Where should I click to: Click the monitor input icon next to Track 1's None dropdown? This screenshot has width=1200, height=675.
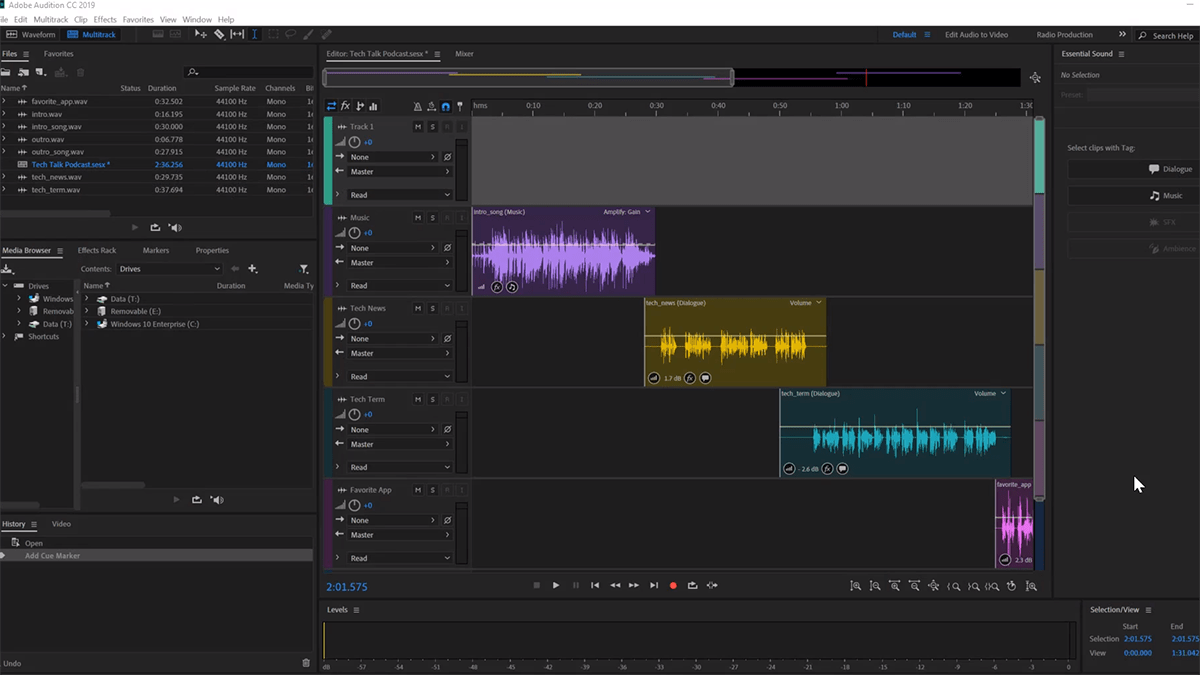pyautogui.click(x=447, y=157)
